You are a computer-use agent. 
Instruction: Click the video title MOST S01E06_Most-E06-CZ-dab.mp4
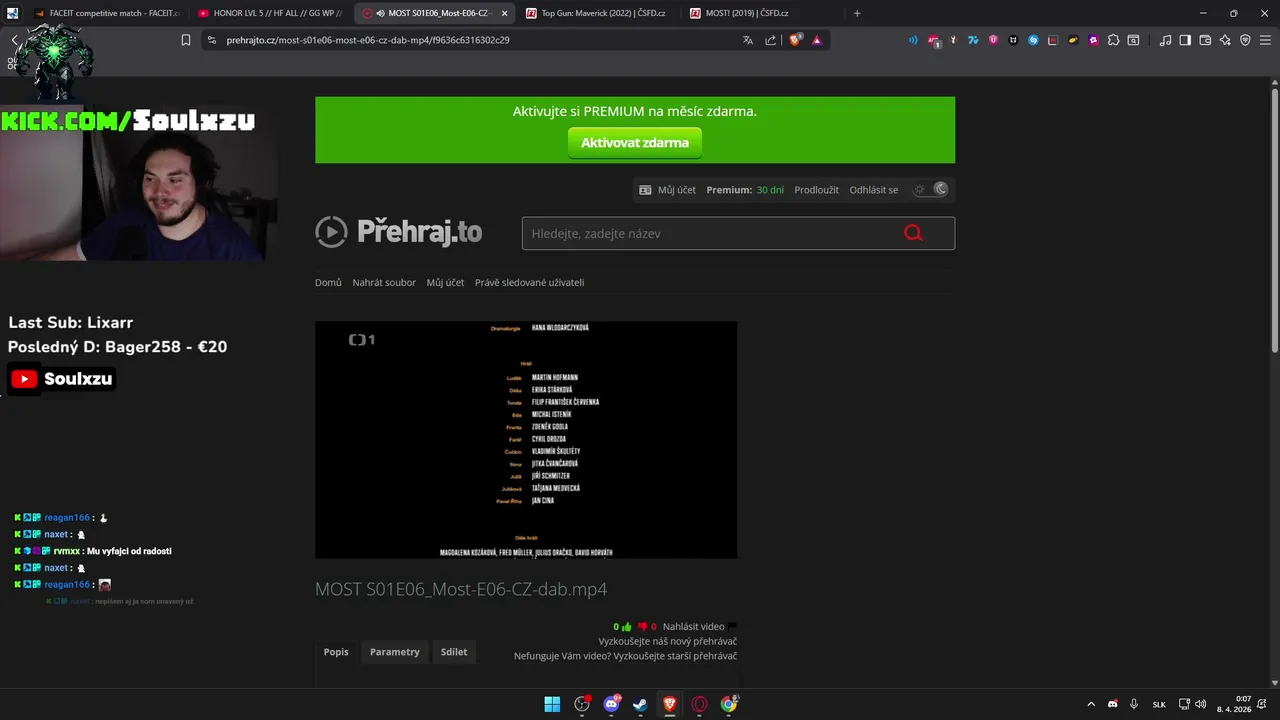(461, 589)
